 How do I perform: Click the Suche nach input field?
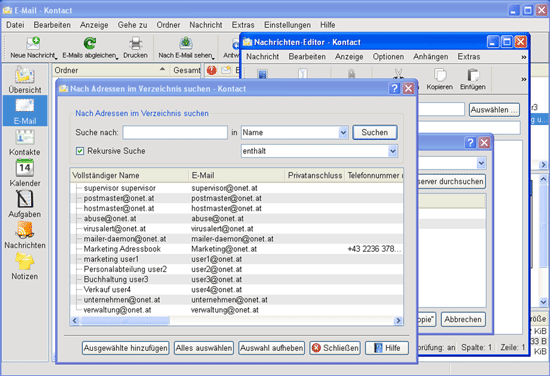tap(175, 133)
